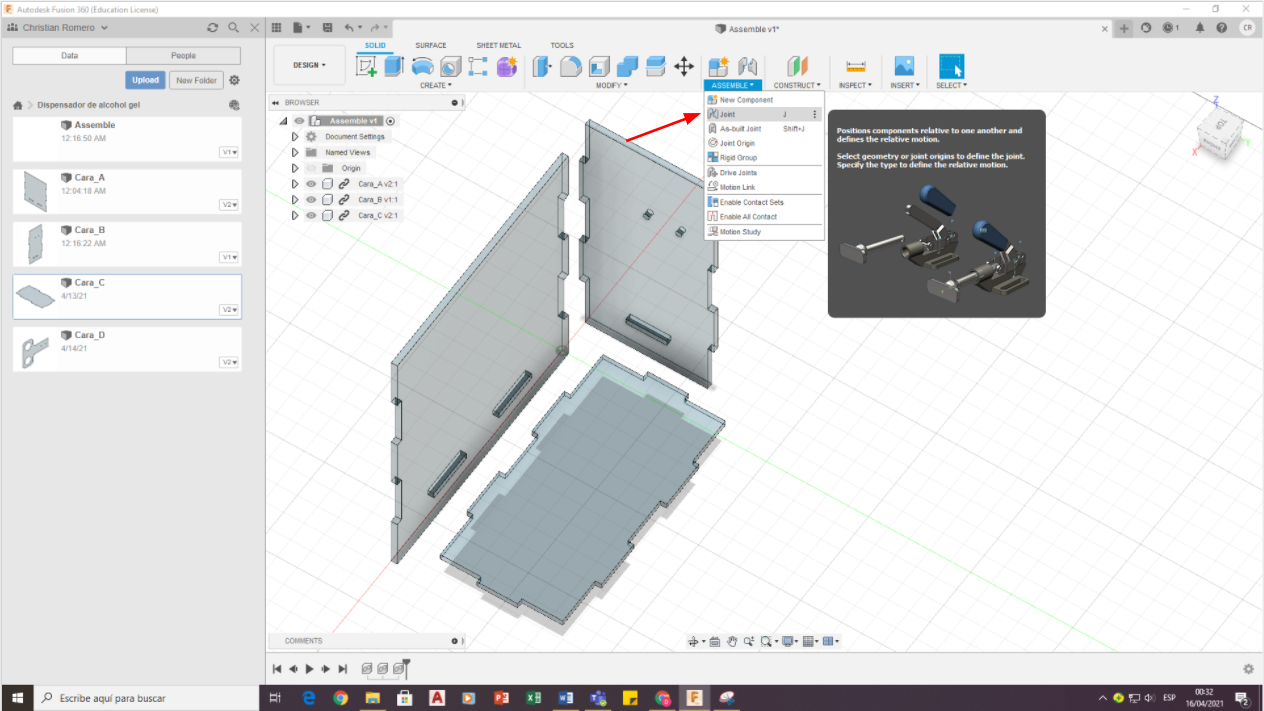This screenshot has height=711, width=1264.
Task: Open PowerPoint from the taskbar
Action: pyautogui.click(x=501, y=698)
